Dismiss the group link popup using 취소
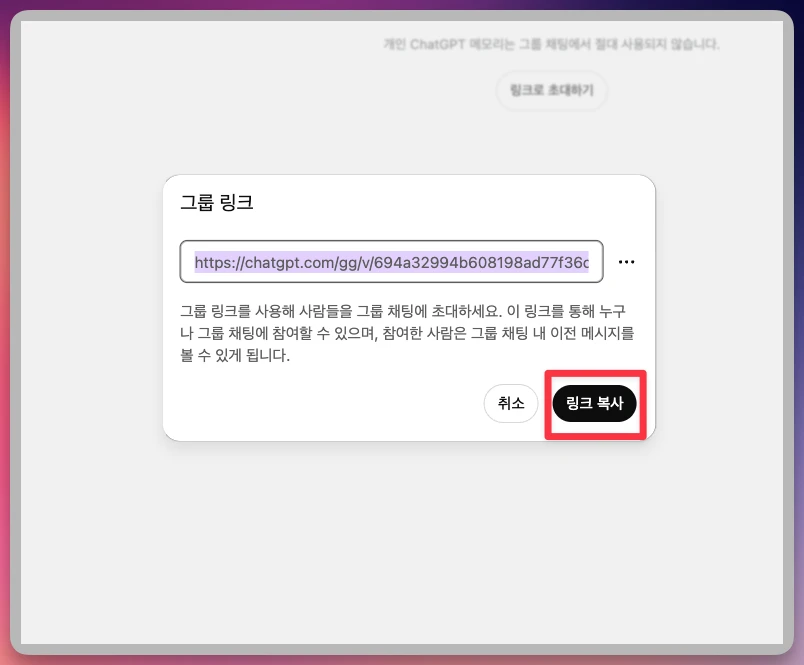Image resolution: width=804 pixels, height=665 pixels. (x=511, y=403)
